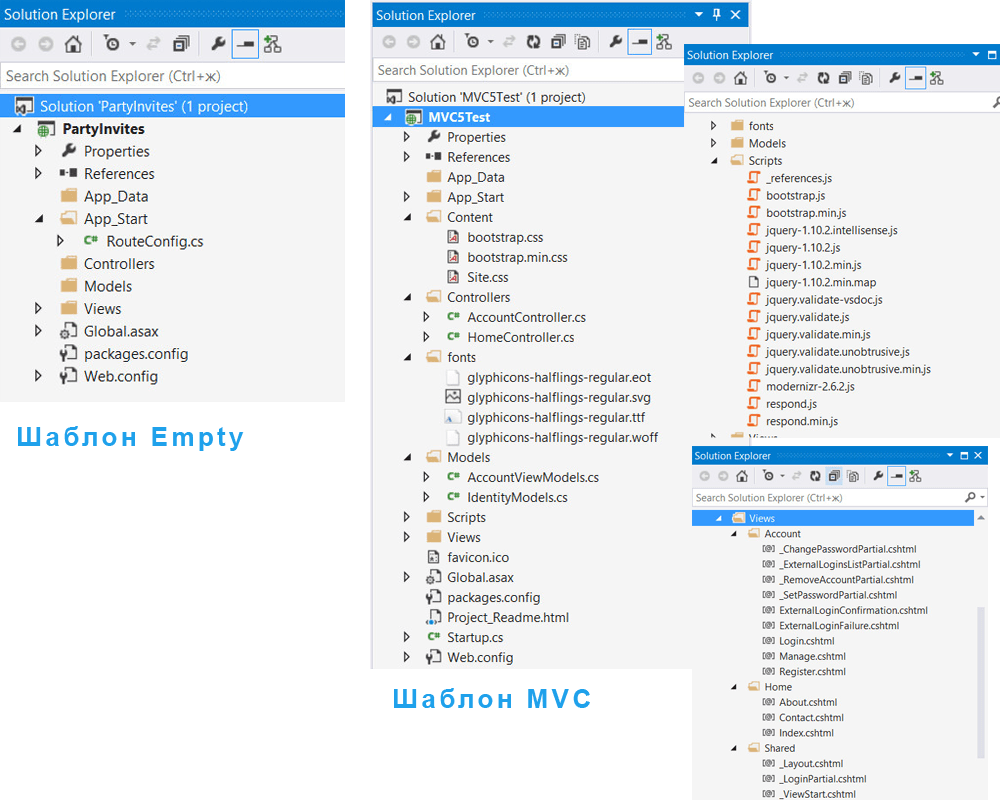Toggle Collapse All in Scripts panel toolbar
The image size is (1000, 800).
coord(845,78)
